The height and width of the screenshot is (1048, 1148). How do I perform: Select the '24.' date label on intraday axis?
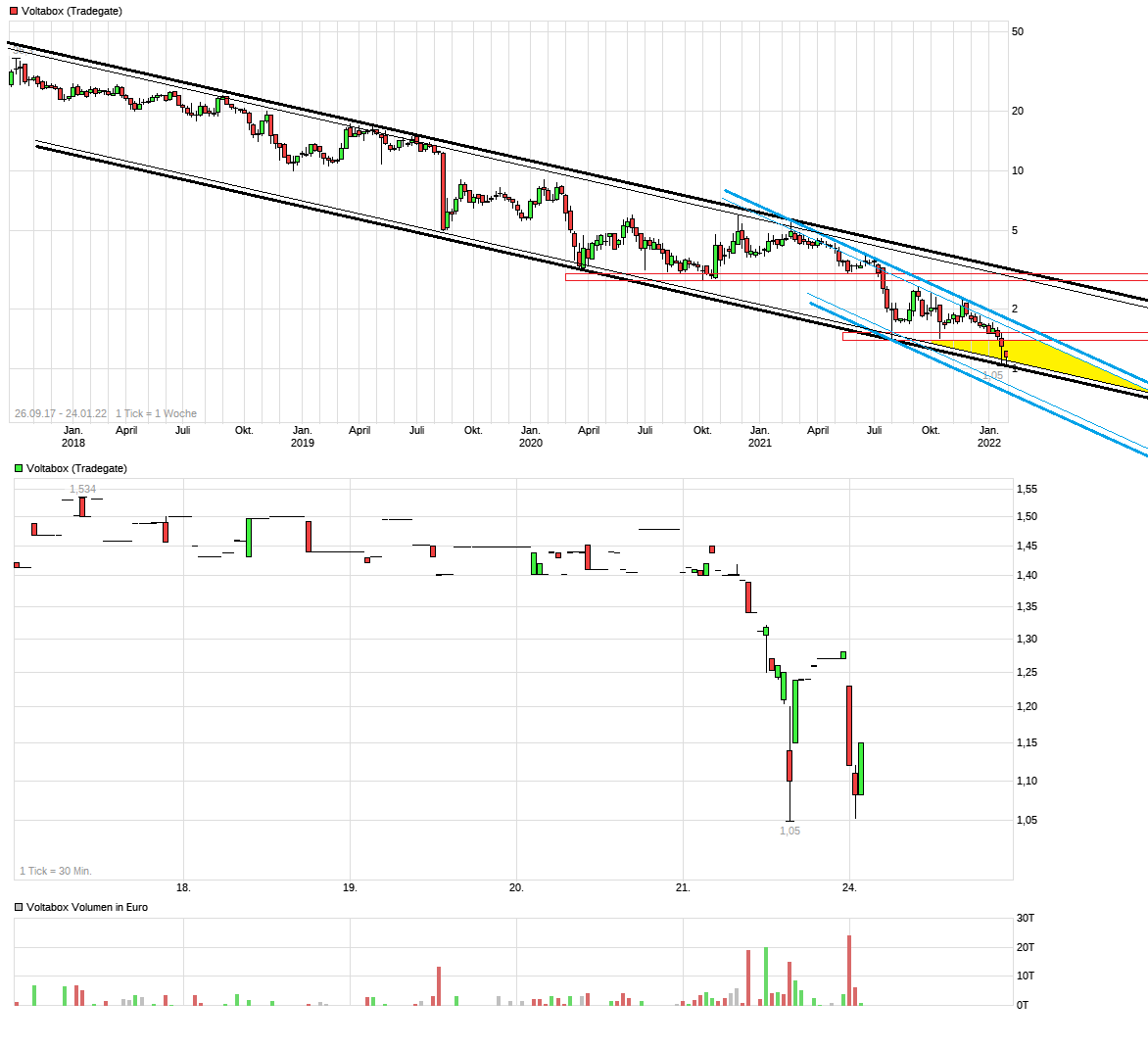tap(849, 887)
